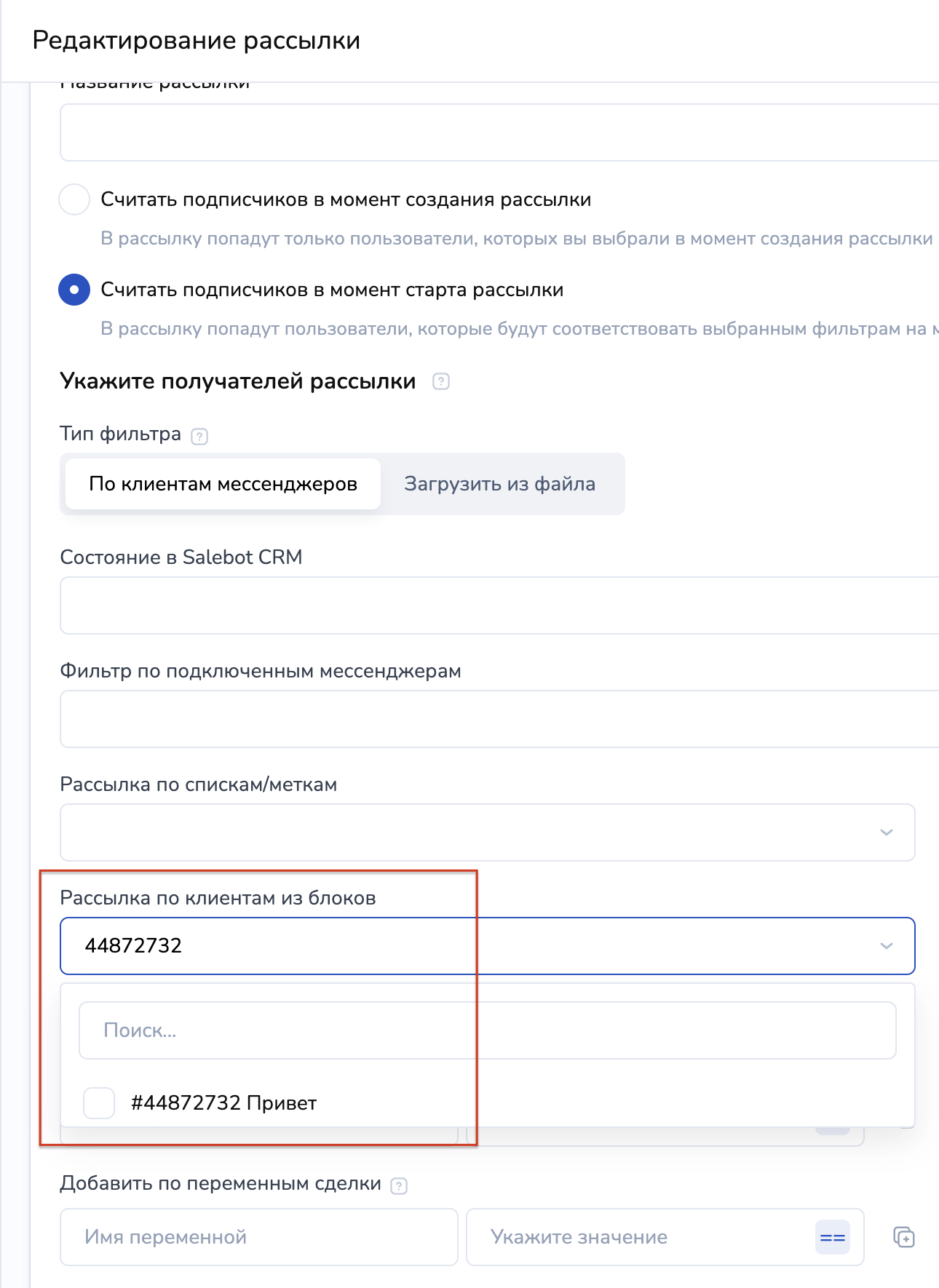Image resolution: width=939 pixels, height=1288 pixels.
Task: Check the #44872732 Привет option
Action: tap(99, 1102)
